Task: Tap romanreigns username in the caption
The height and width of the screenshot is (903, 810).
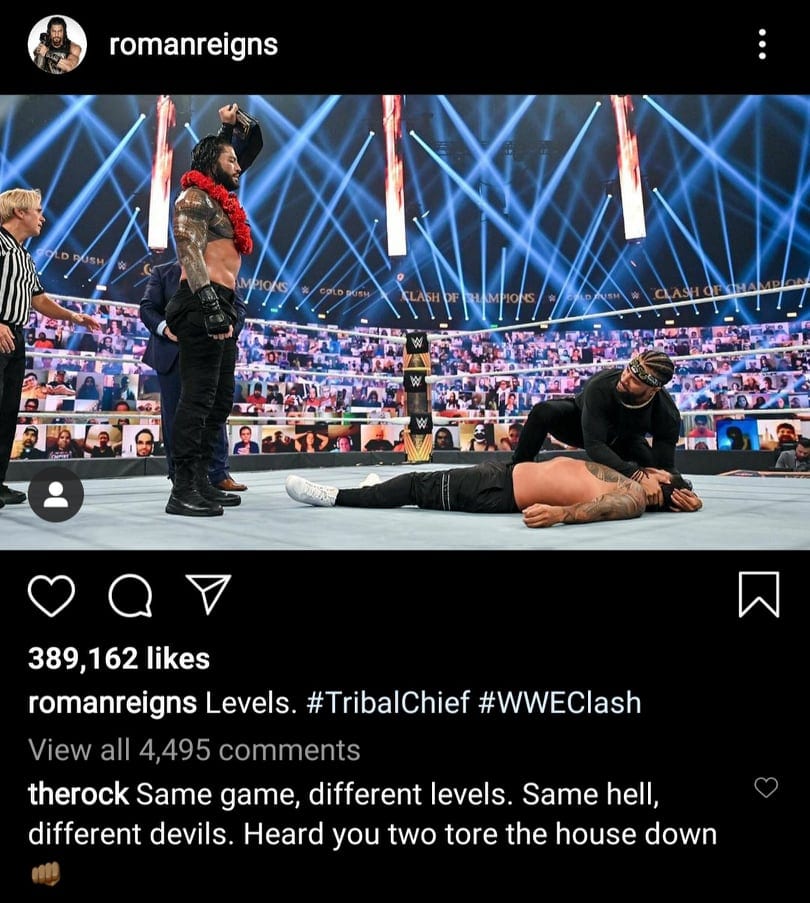Action: point(112,703)
